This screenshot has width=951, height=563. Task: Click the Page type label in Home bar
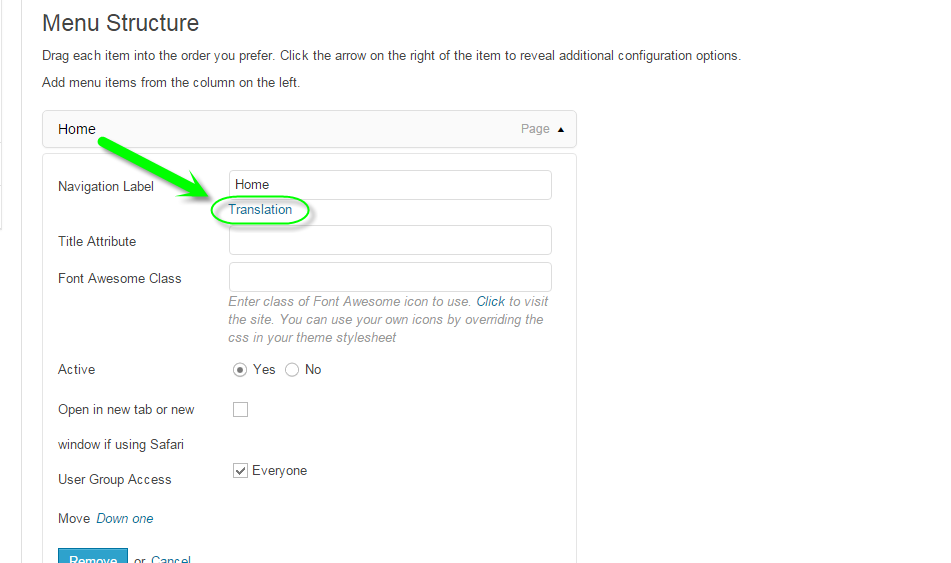[x=535, y=129]
